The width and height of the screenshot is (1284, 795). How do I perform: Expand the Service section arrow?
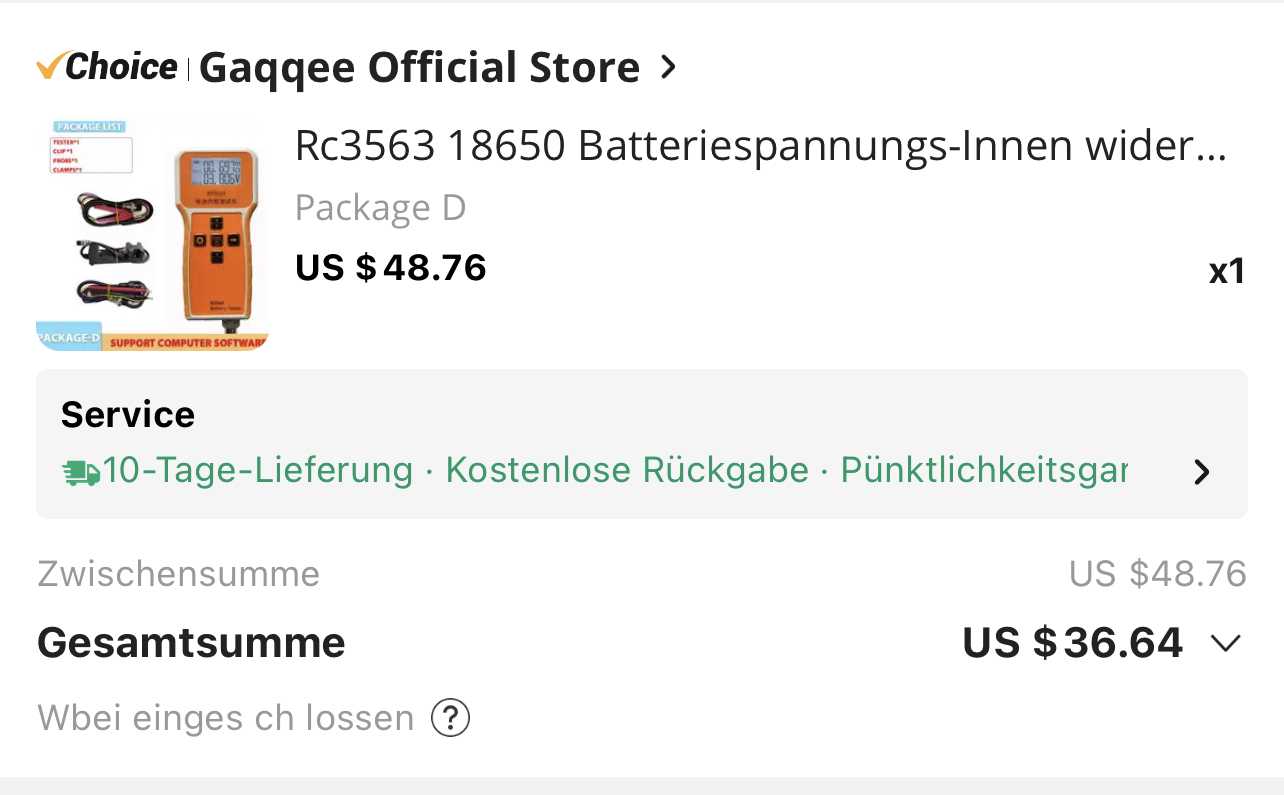point(1202,472)
